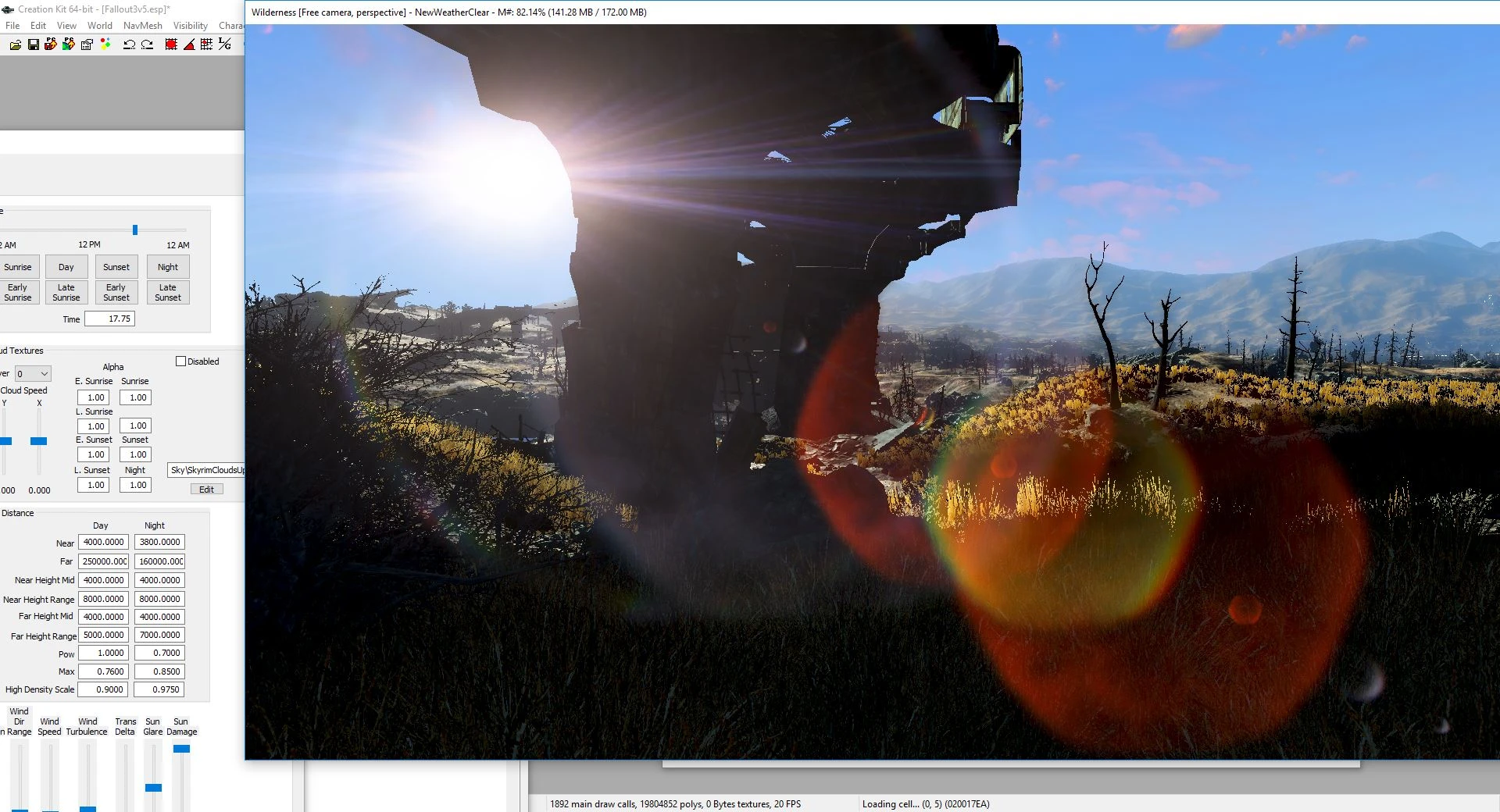Click the PC save-and-push plugin icon

[x=51, y=45]
